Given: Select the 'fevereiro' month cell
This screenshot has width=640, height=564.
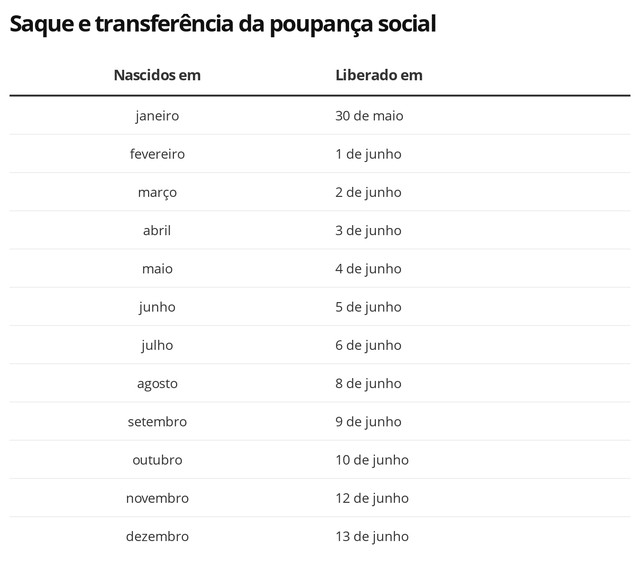Looking at the screenshot, I should [x=157, y=154].
